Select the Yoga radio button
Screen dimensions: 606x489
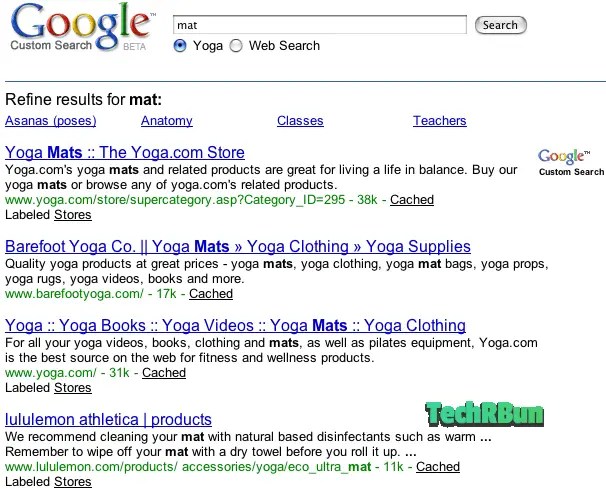point(180,46)
